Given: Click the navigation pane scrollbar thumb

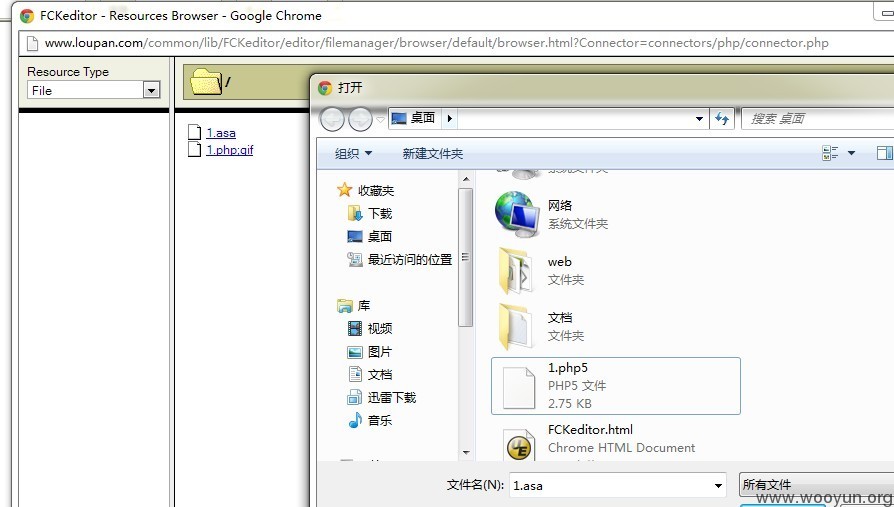Looking at the screenshot, I should click(466, 257).
